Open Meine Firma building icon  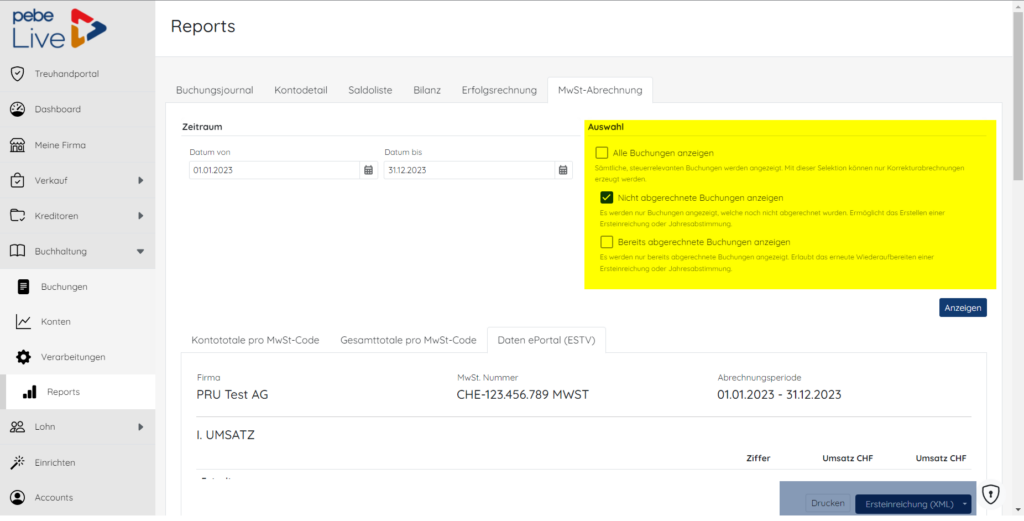(18, 145)
